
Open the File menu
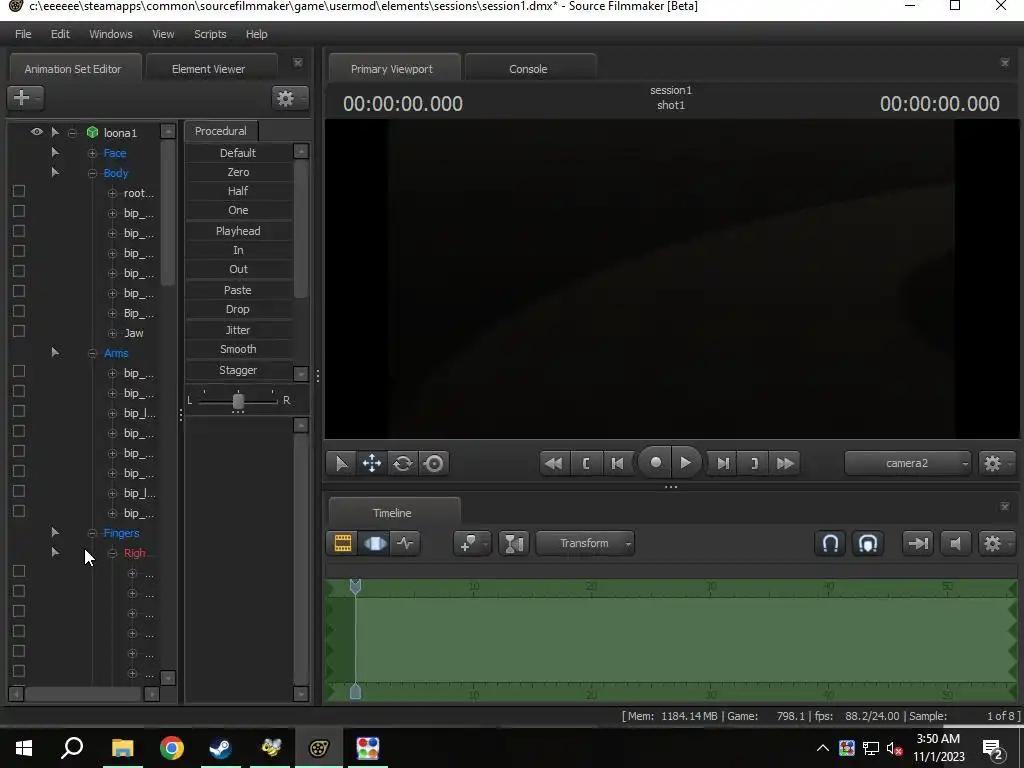point(23,34)
